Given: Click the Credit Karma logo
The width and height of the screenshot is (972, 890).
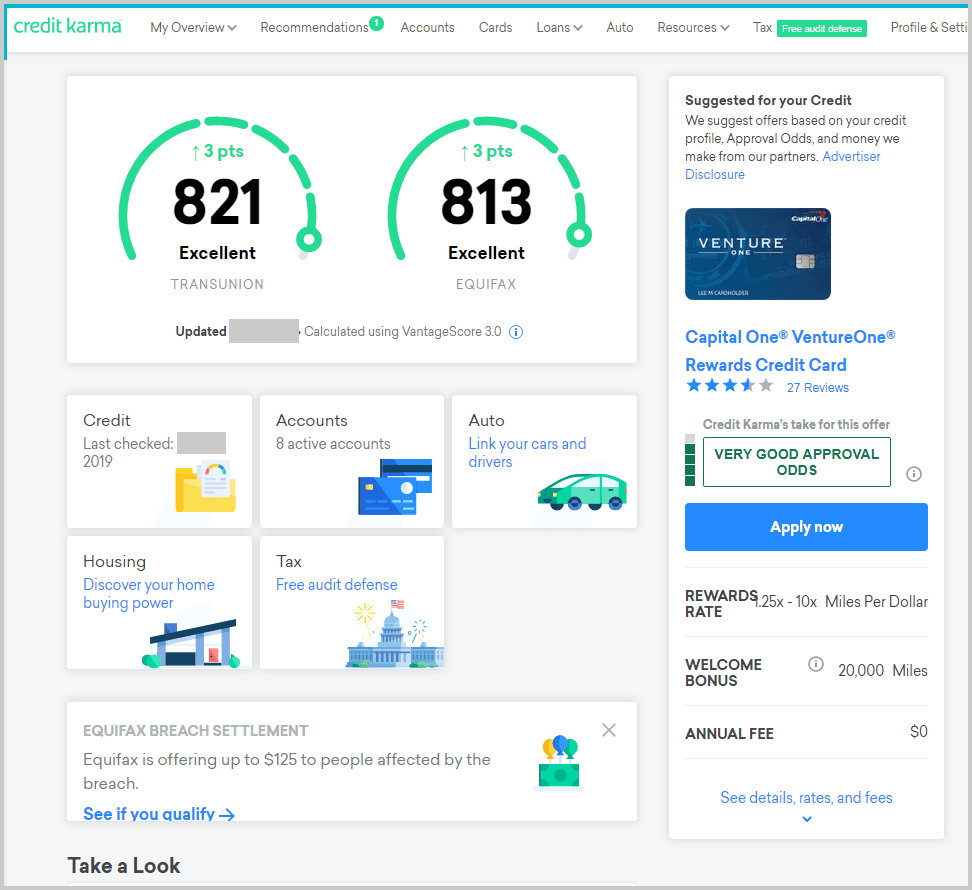Looking at the screenshot, I should click(67, 27).
